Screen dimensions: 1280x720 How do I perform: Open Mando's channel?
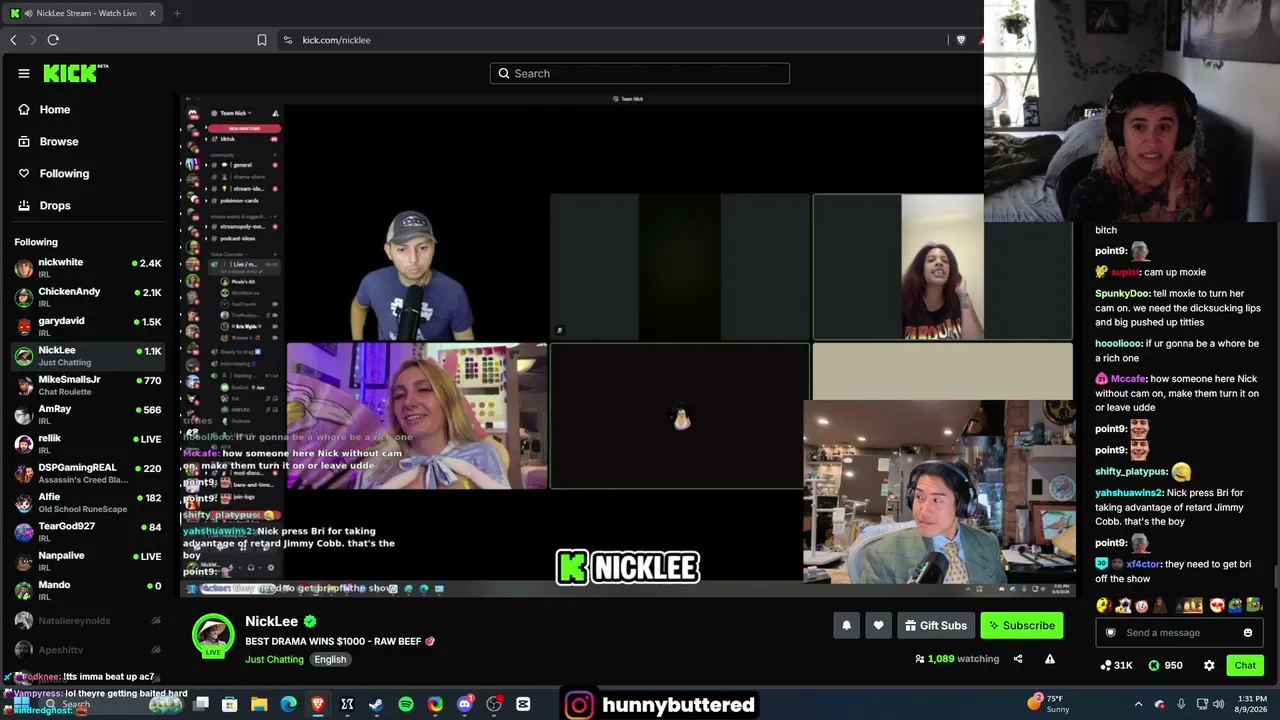[x=88, y=590]
